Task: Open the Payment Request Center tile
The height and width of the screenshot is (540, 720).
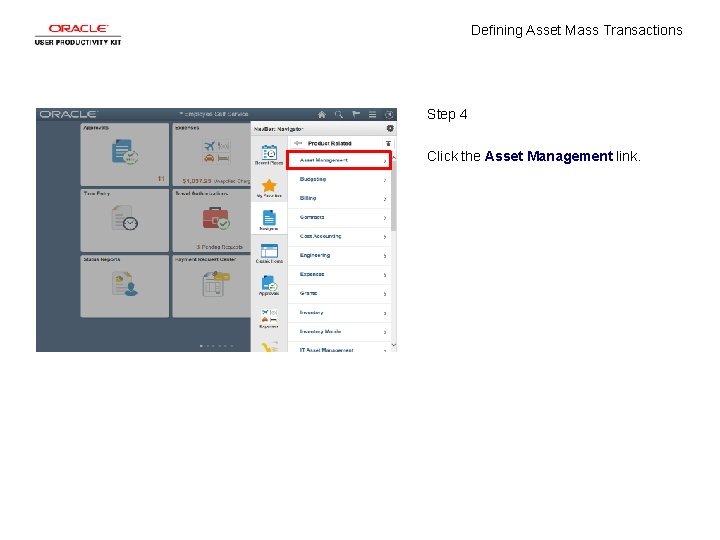Action: pos(212,286)
